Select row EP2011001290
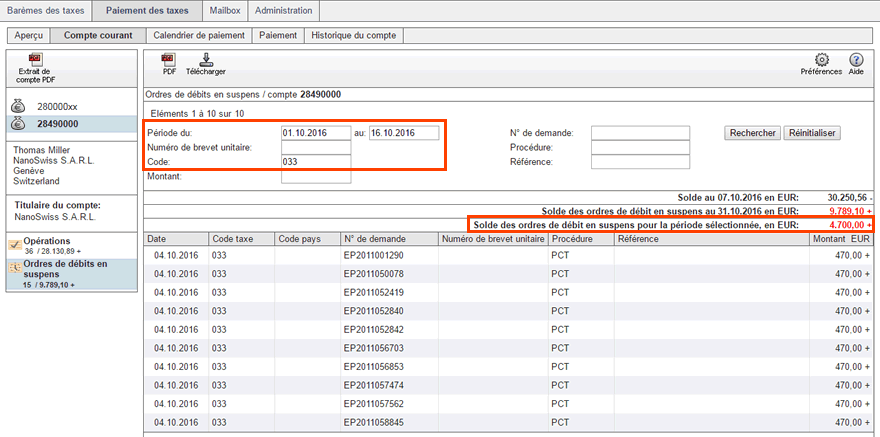The image size is (880, 437). point(509,255)
